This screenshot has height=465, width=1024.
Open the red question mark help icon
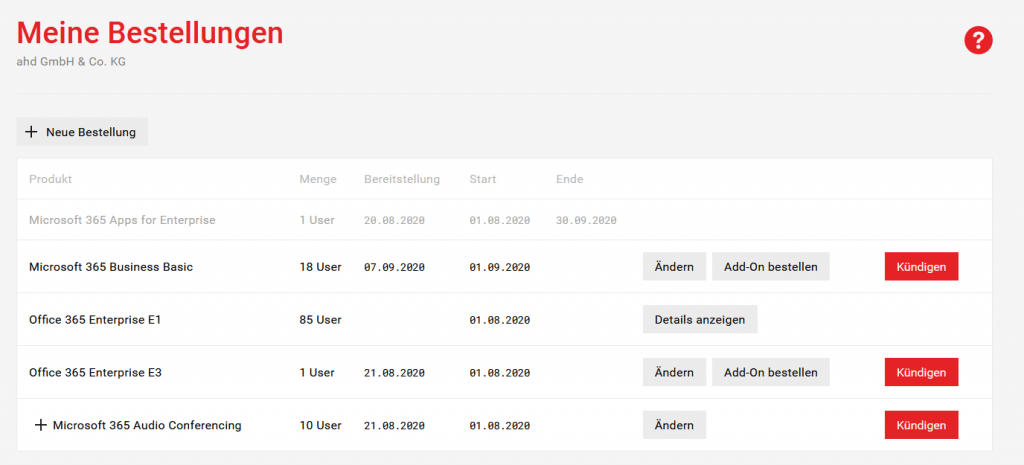click(978, 41)
